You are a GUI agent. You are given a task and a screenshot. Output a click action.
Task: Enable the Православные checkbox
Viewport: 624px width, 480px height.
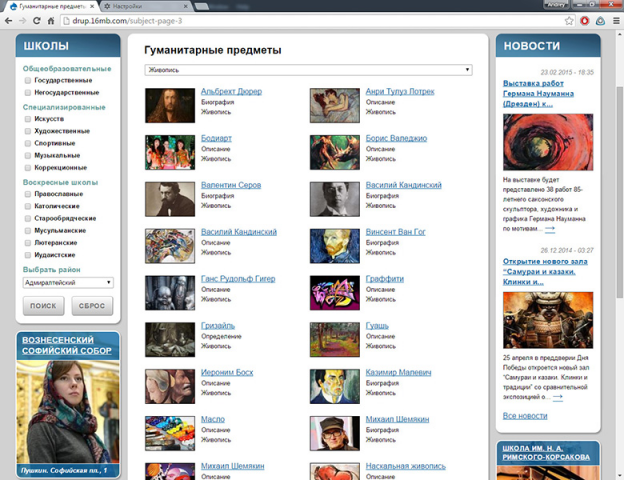point(27,194)
